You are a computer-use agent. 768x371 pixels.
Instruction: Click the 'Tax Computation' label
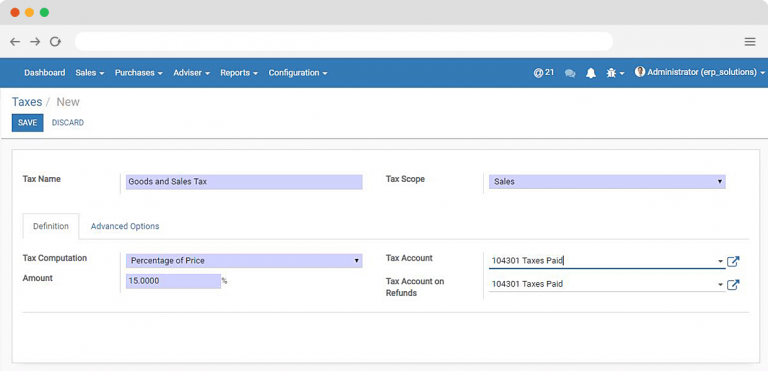click(x=55, y=258)
